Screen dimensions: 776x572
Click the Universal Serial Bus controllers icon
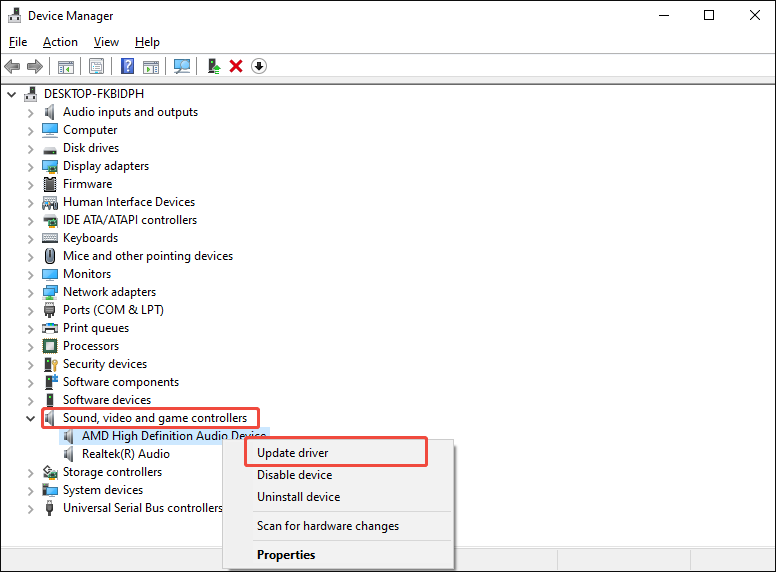coord(49,508)
